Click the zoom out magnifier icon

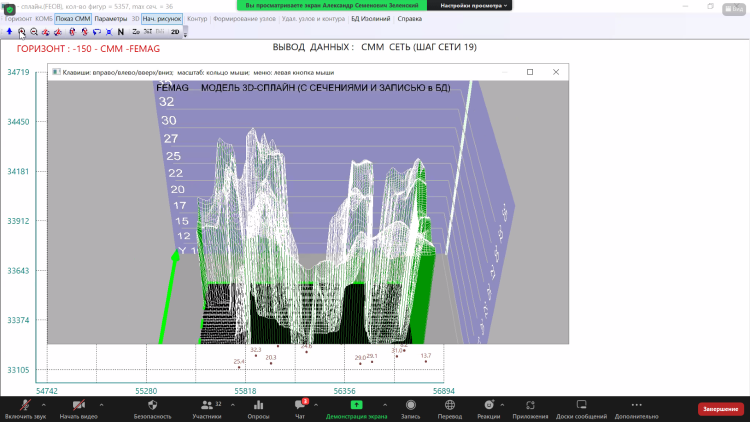[x=34, y=32]
